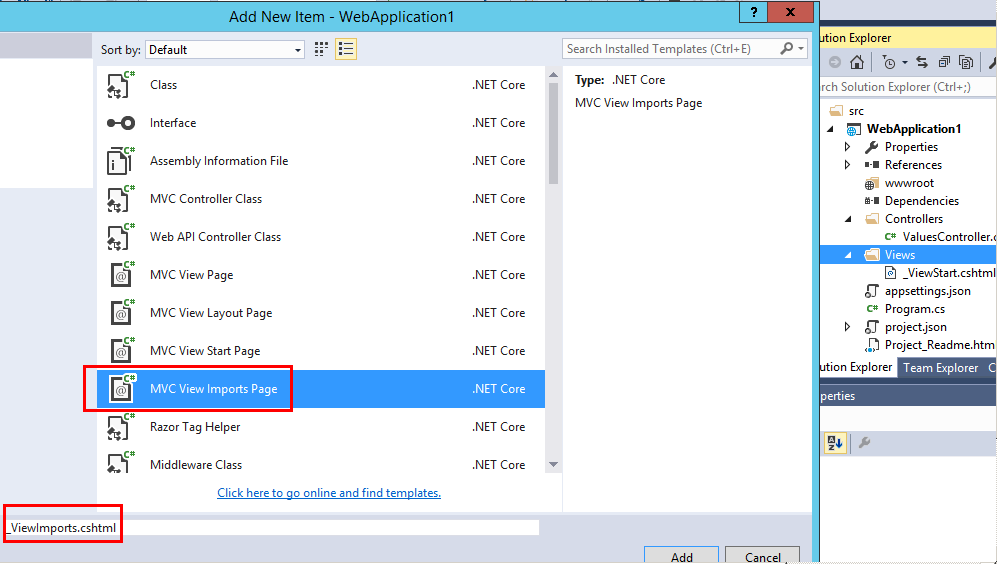Switch template list to medium list view

346,49
